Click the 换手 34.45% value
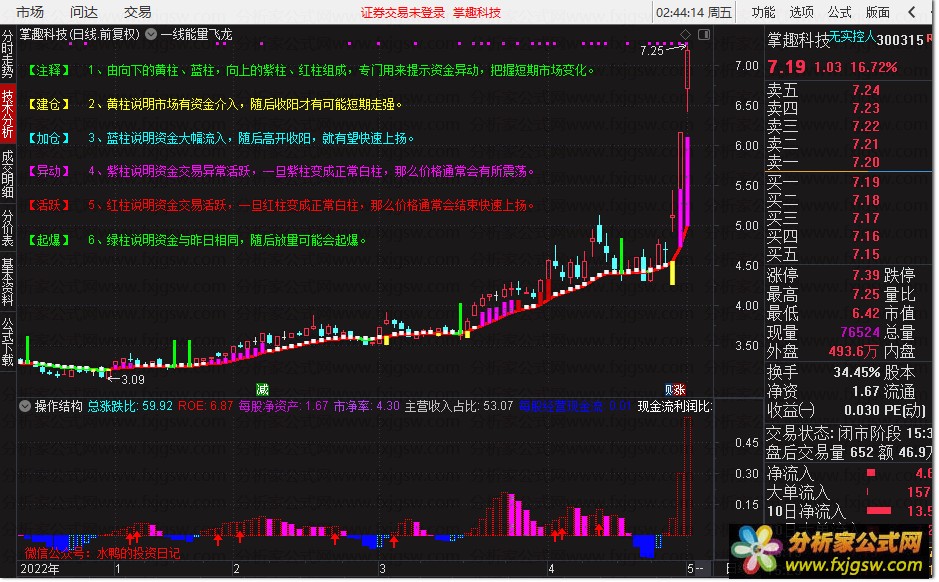 tap(856, 372)
